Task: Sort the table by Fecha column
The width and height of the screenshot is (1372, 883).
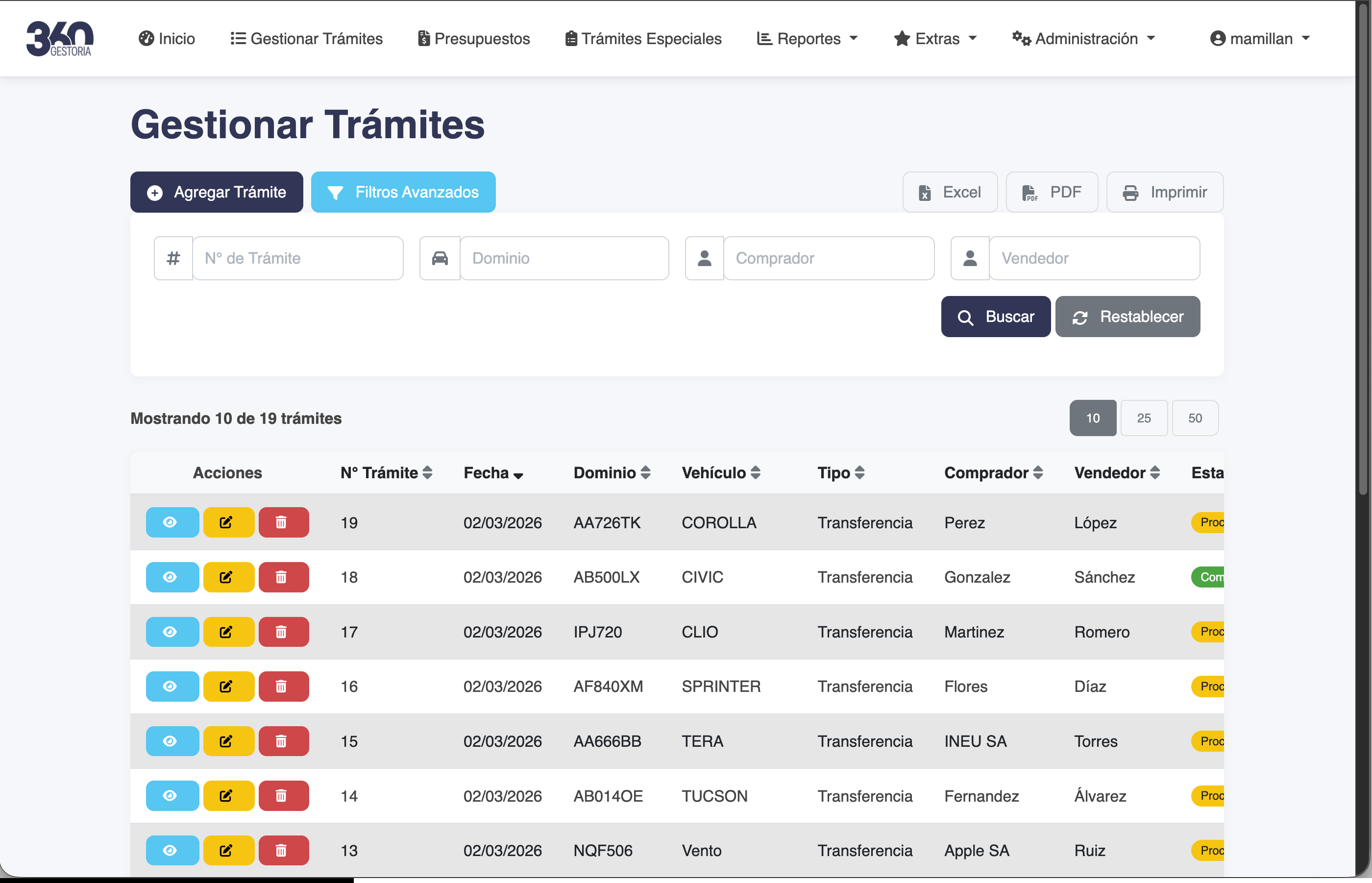Action: click(492, 472)
